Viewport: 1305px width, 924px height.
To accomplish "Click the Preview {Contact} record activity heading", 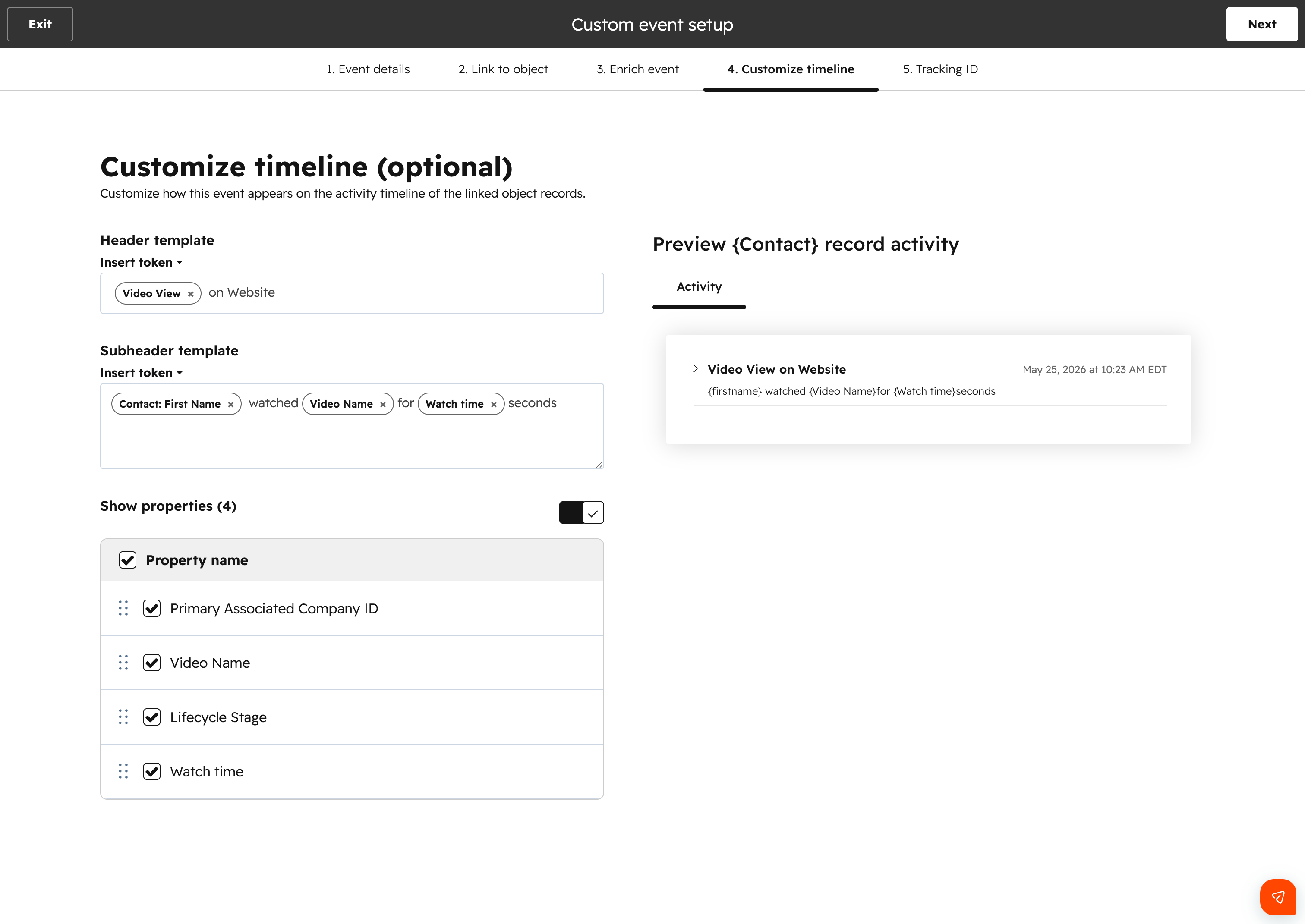I will click(x=805, y=244).
